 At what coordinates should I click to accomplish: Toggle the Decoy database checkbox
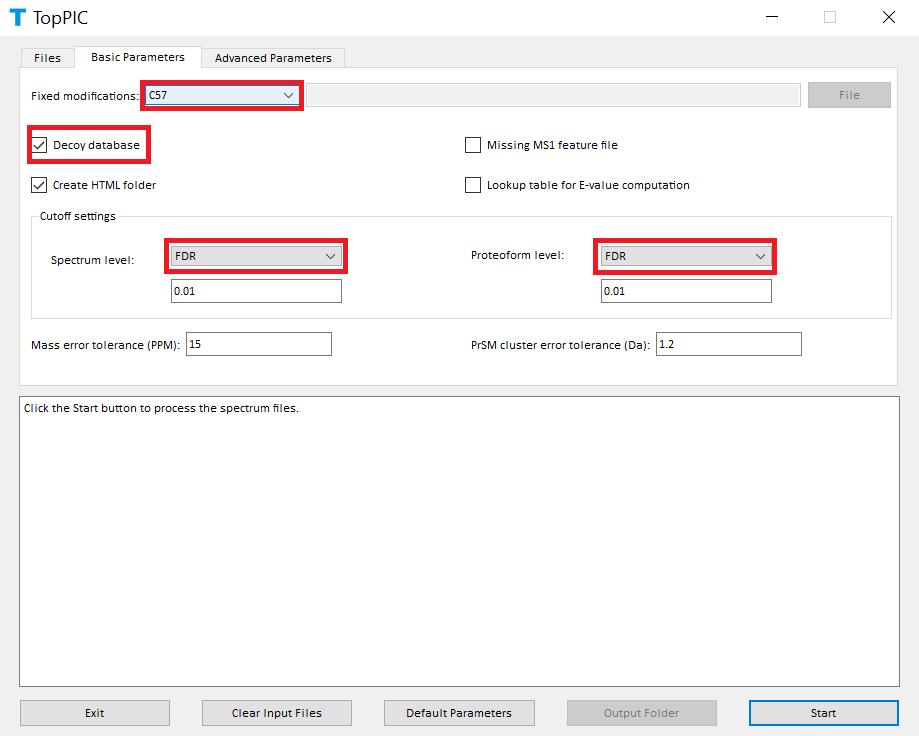click(40, 145)
